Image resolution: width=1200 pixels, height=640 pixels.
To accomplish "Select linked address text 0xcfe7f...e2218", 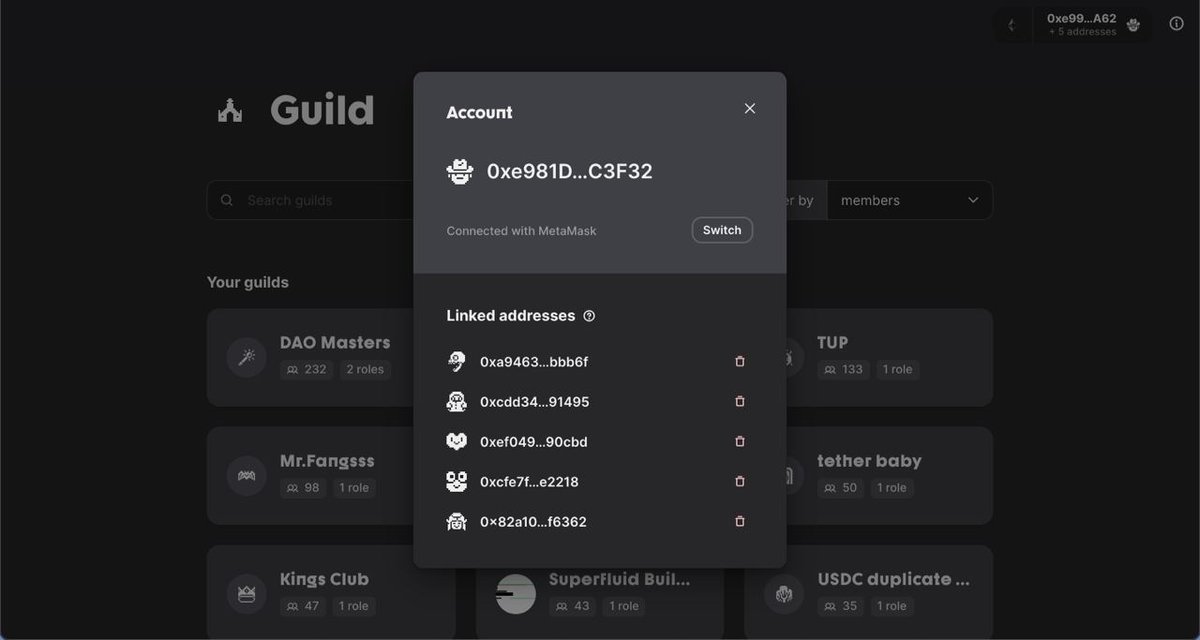I will 529,482.
